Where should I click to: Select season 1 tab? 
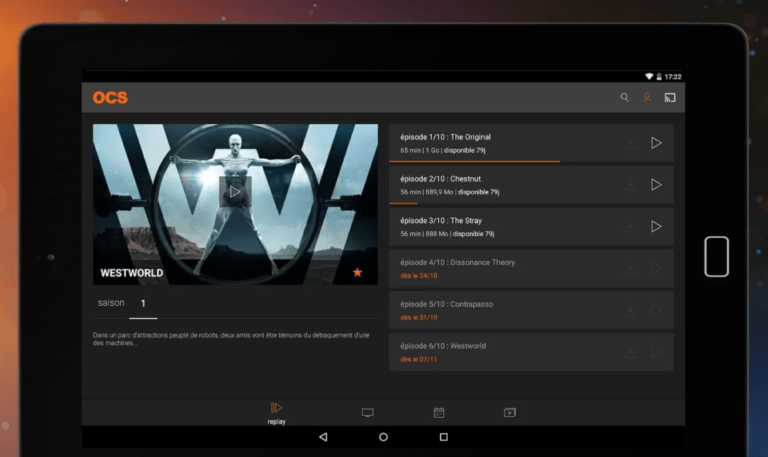[x=143, y=303]
